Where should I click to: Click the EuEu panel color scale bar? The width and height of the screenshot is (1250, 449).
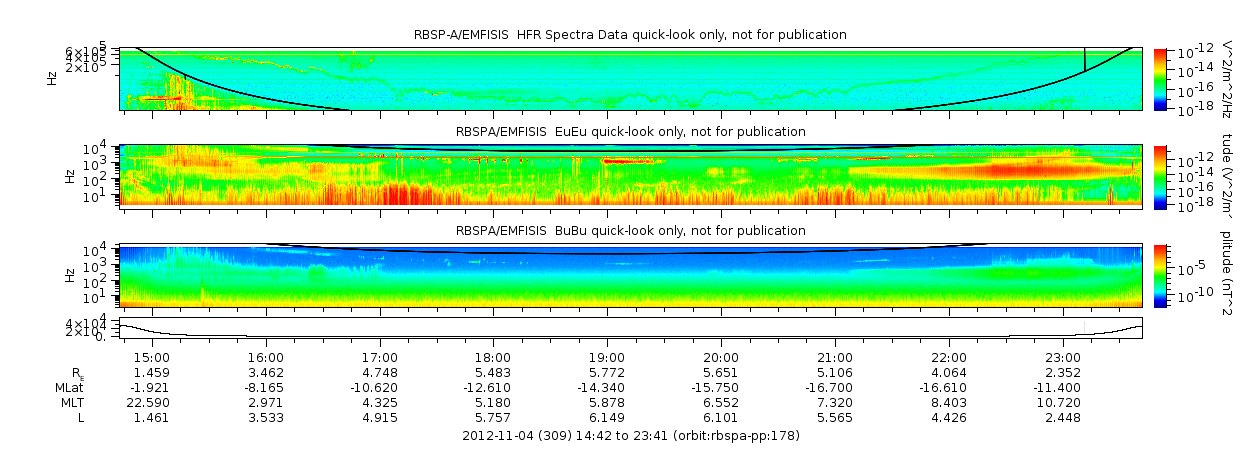pyautogui.click(x=1160, y=176)
